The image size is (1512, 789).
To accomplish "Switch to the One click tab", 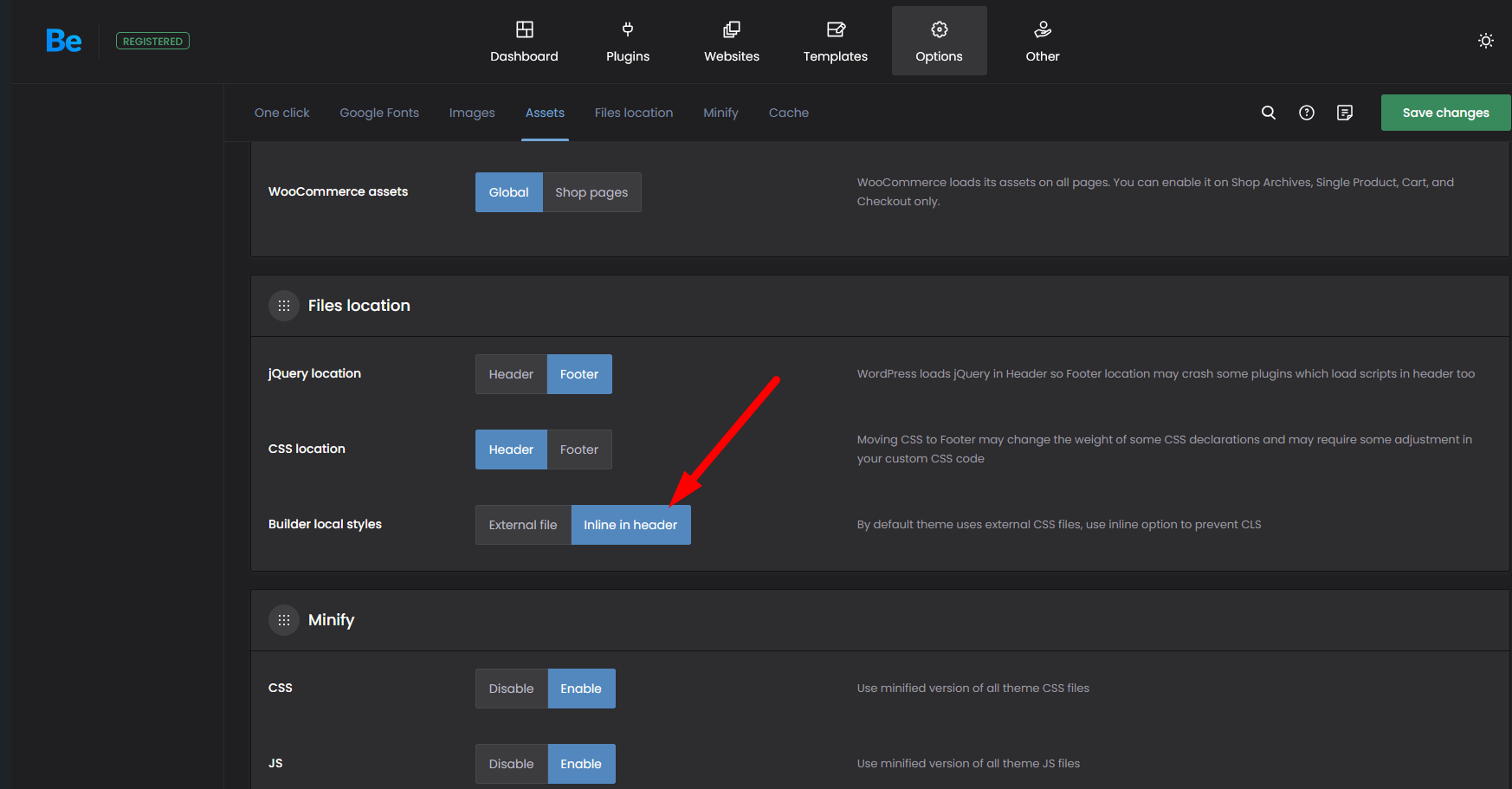I will click(x=281, y=113).
